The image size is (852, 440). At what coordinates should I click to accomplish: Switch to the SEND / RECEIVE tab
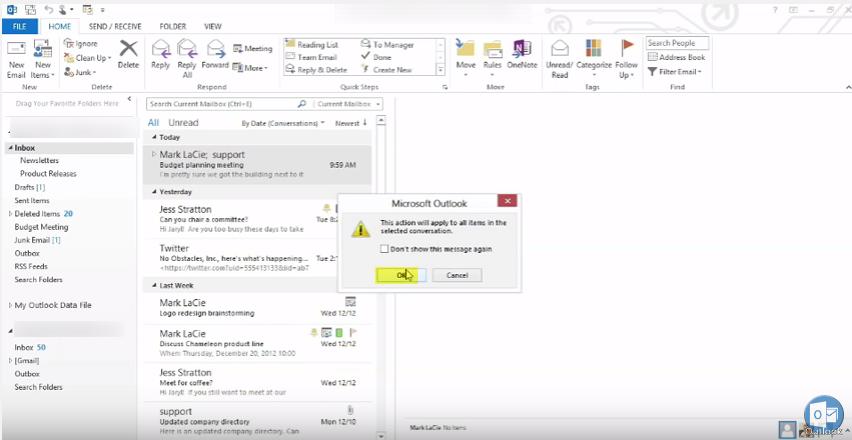[x=115, y=26]
